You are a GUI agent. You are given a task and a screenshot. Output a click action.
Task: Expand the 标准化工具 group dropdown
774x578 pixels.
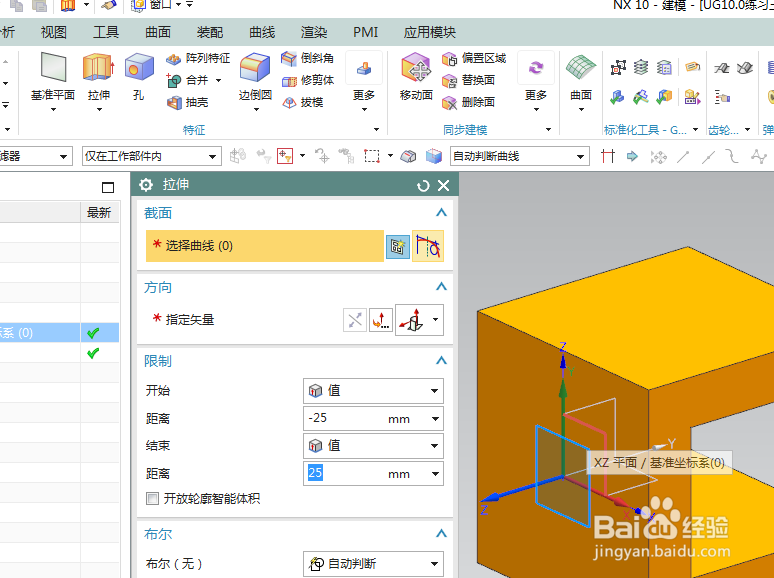pyautogui.click(x=696, y=130)
